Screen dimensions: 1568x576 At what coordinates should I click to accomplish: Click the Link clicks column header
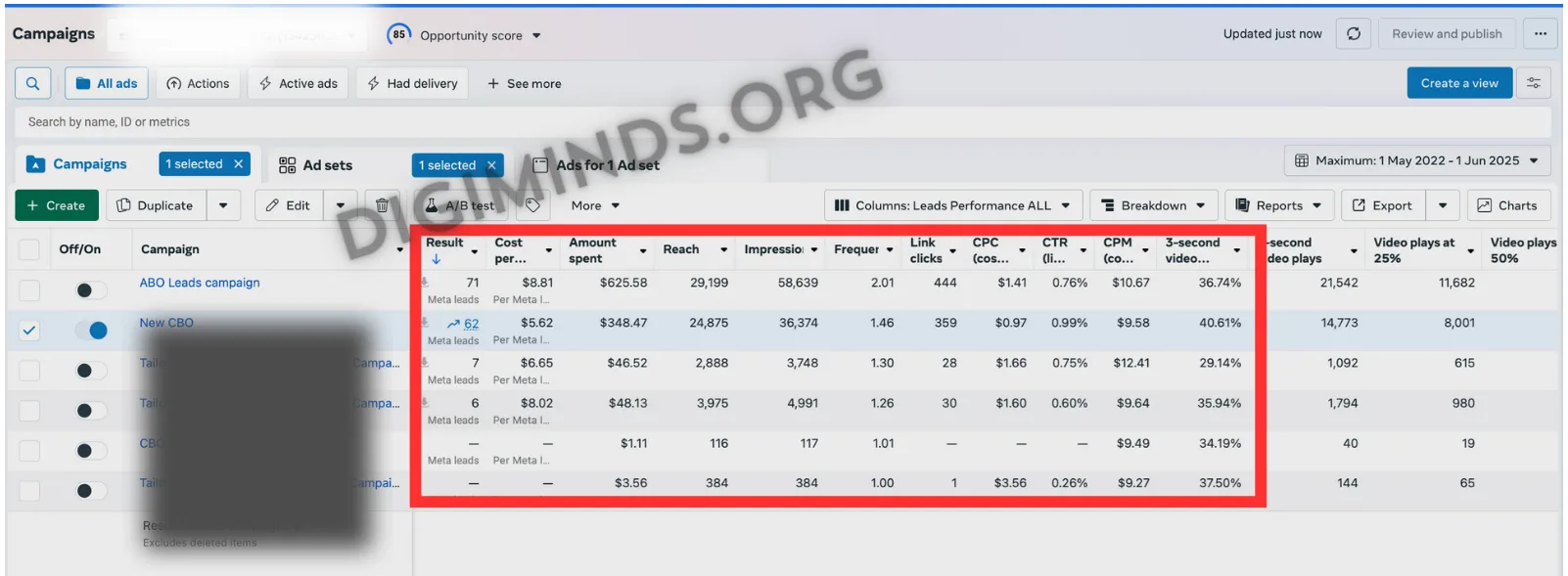(926, 250)
